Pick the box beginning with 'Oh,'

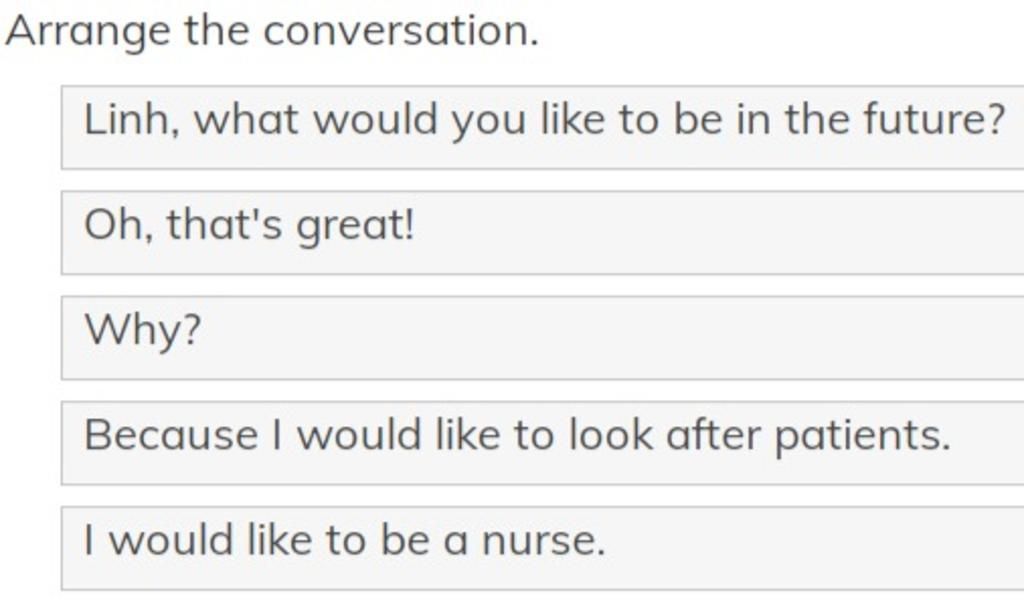coord(543,233)
